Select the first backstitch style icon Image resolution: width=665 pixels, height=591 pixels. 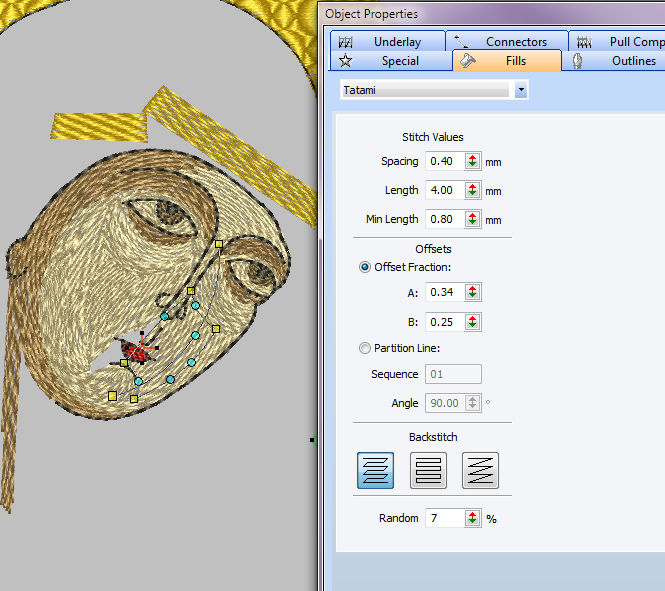375,470
